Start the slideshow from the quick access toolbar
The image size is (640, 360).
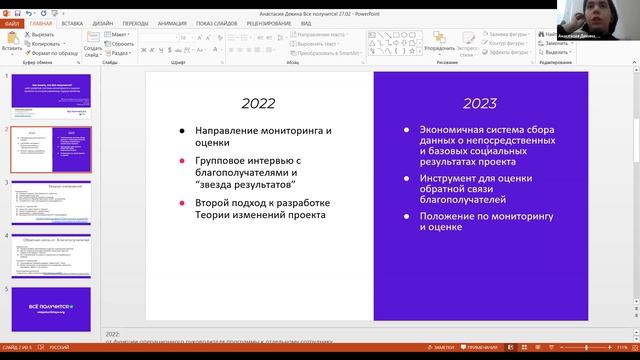(55, 13)
